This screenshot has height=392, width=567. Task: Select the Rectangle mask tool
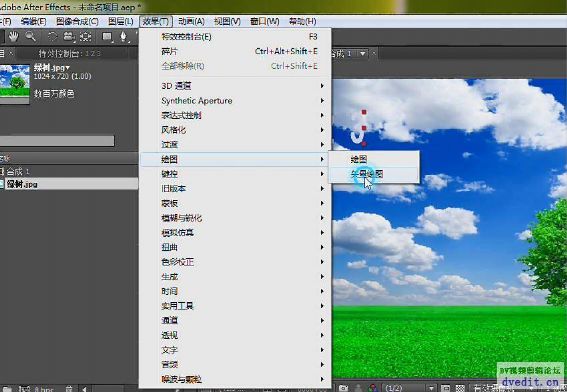tap(107, 36)
